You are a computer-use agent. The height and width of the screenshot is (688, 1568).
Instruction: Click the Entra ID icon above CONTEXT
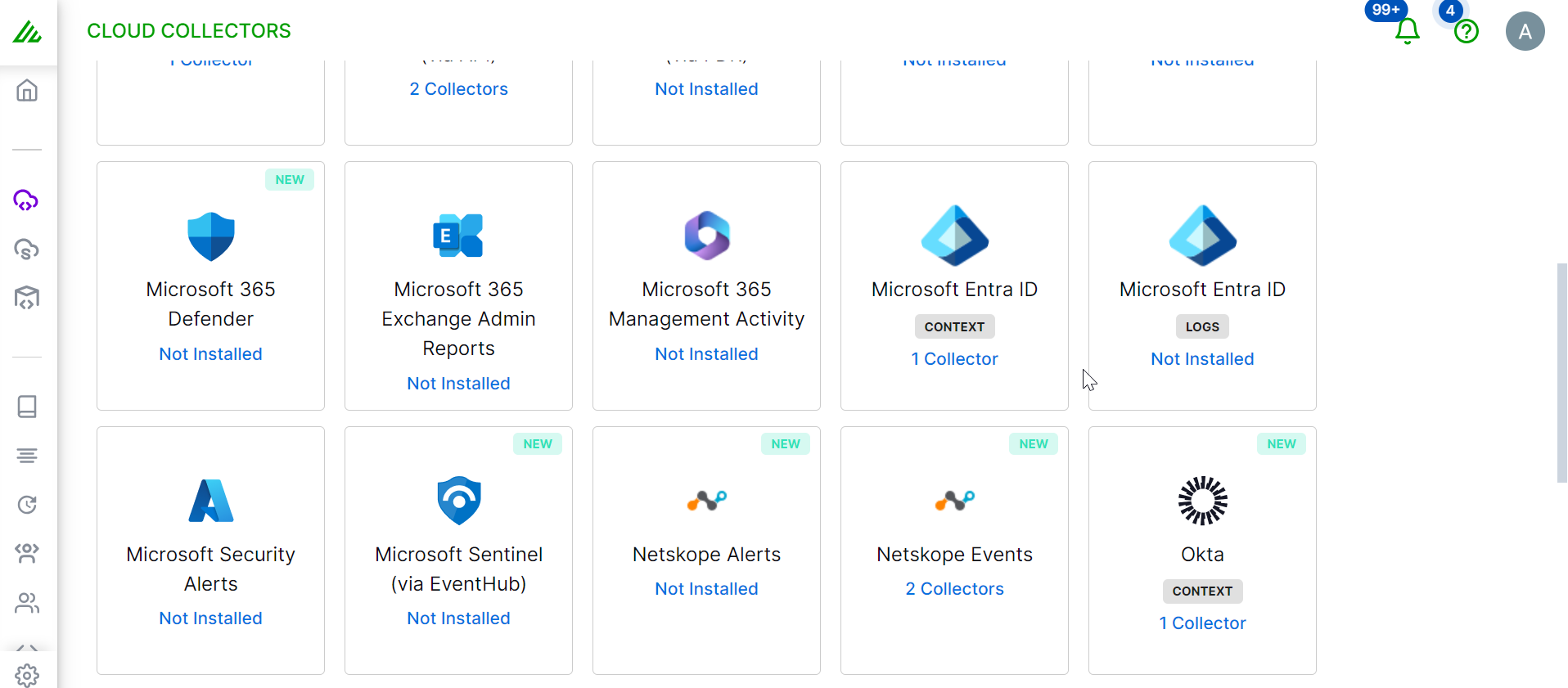pyautogui.click(x=955, y=236)
